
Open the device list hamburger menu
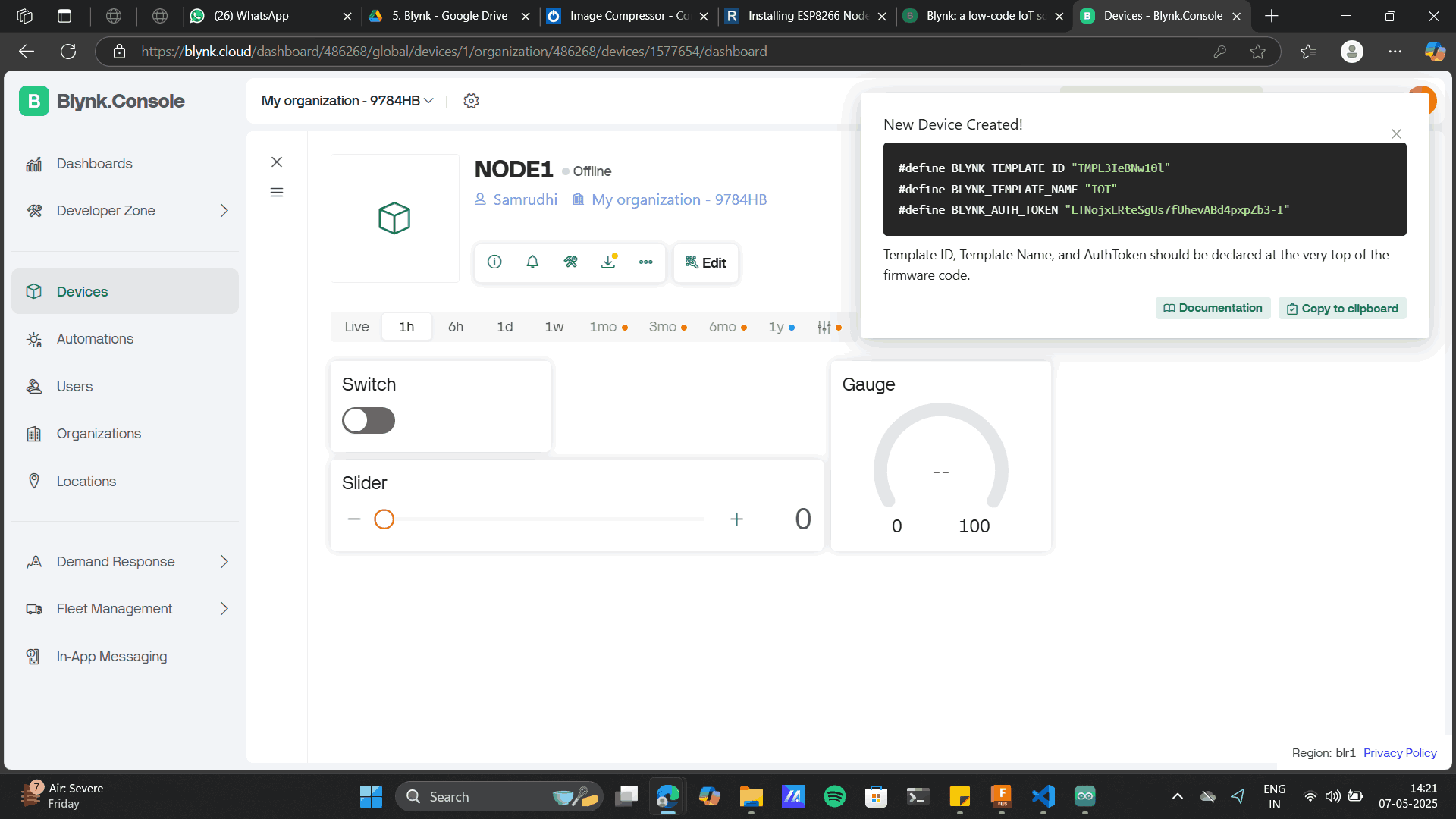click(277, 193)
